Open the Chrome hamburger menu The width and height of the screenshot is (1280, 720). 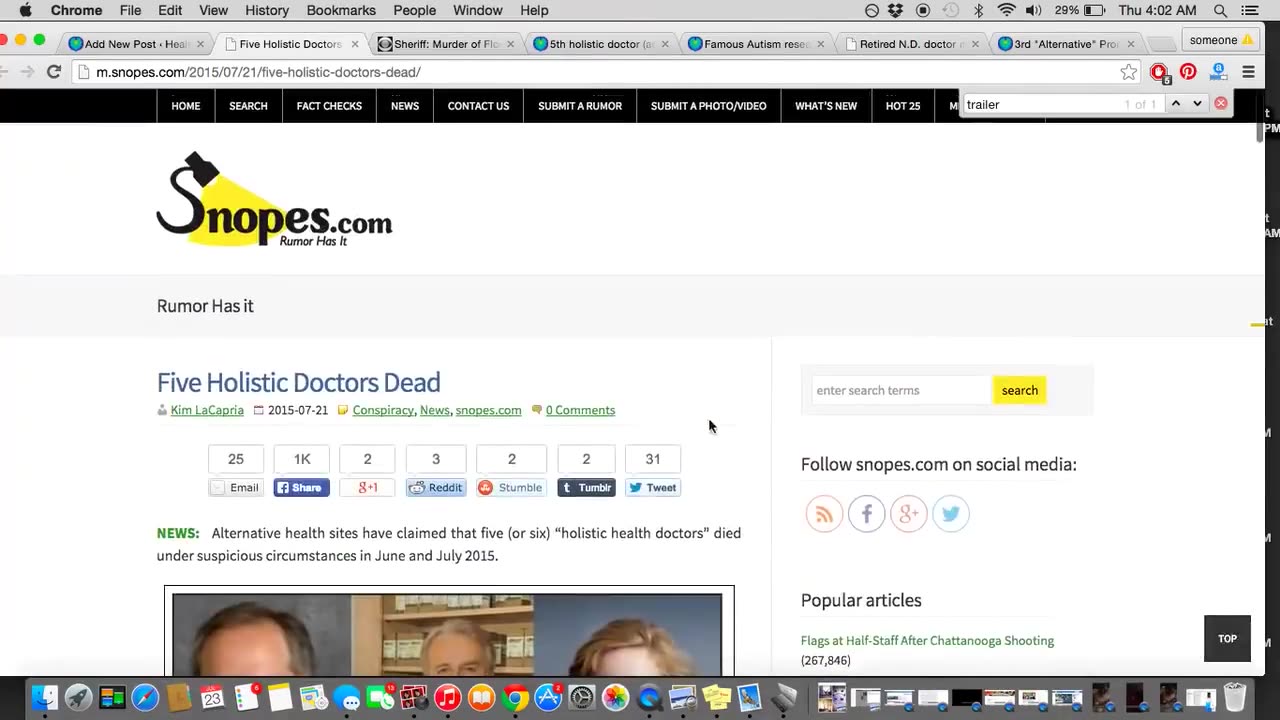[1248, 72]
